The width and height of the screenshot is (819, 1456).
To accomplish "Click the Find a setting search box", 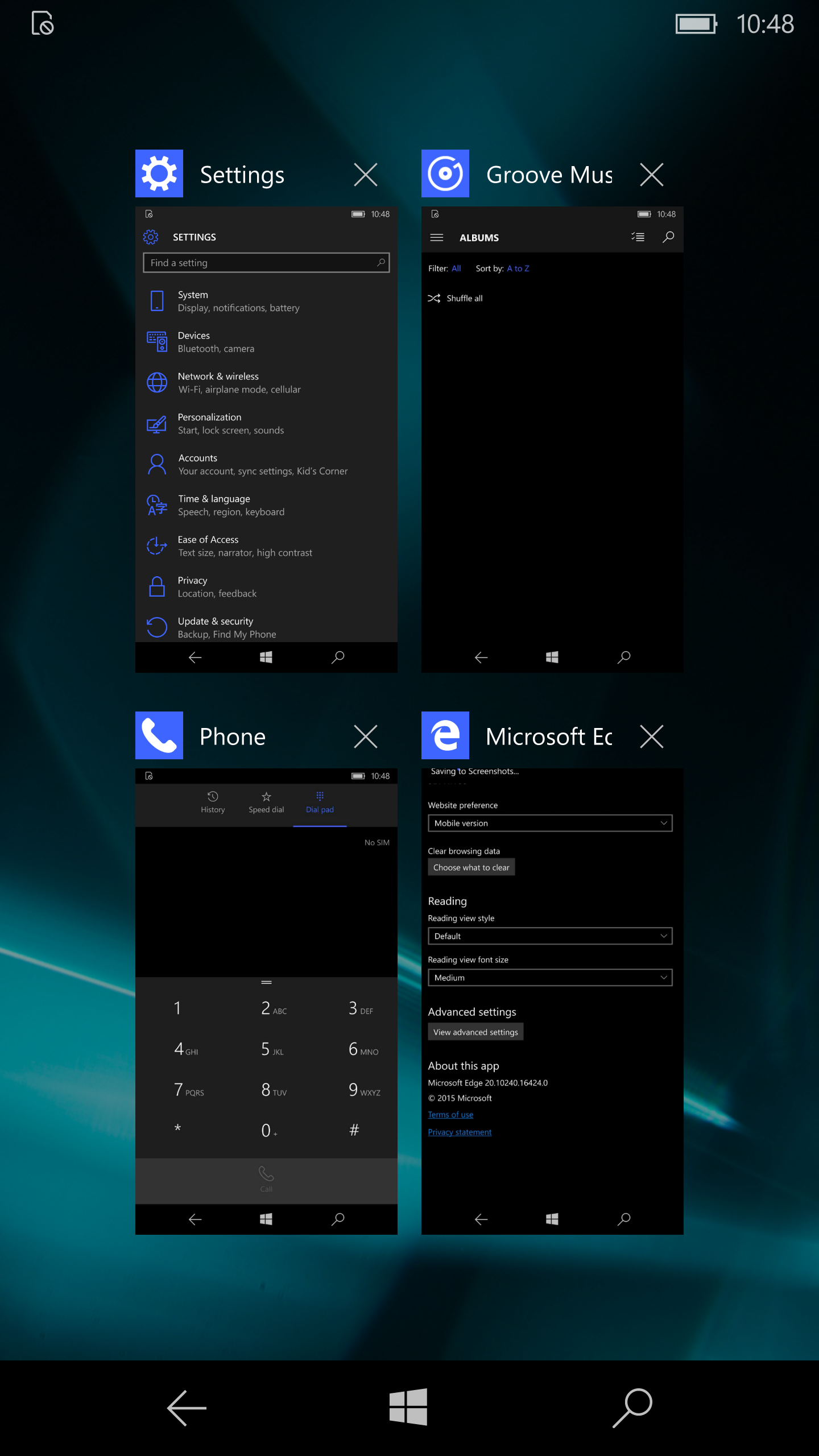I will (x=266, y=263).
